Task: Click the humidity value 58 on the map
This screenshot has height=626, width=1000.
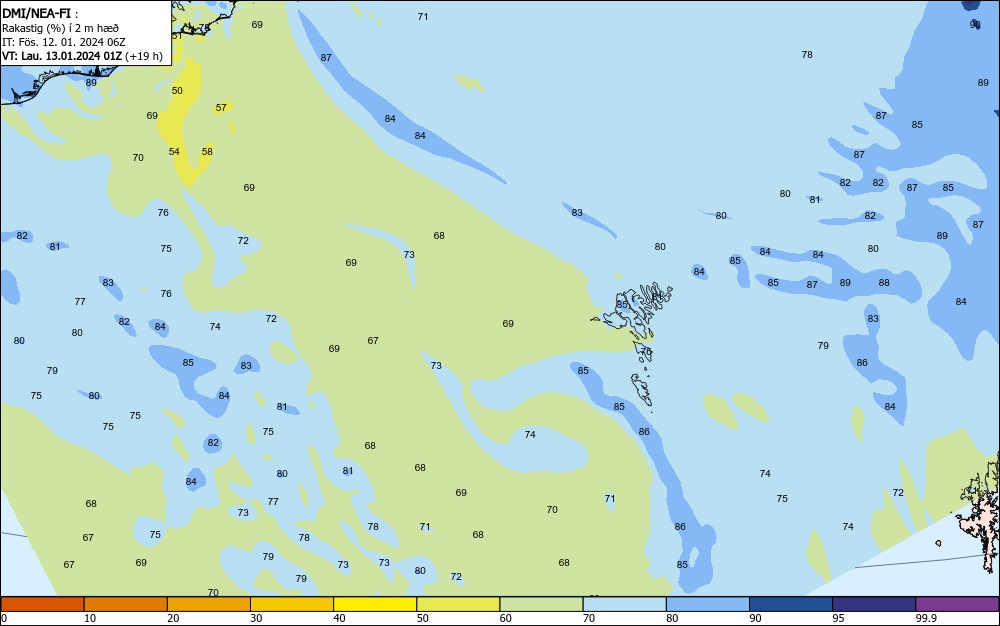Action: (x=207, y=152)
